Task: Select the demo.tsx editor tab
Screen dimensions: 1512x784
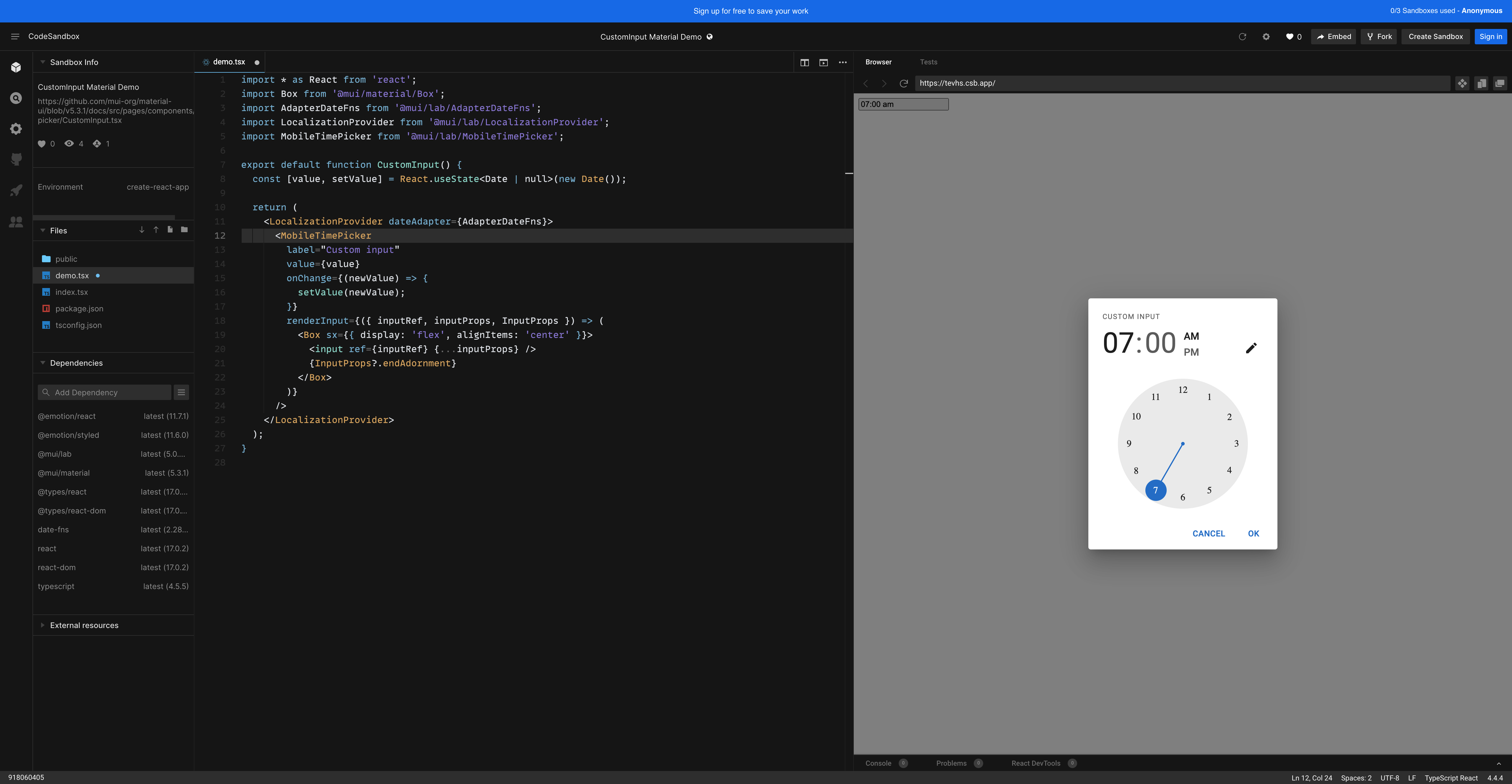Action: click(x=229, y=62)
